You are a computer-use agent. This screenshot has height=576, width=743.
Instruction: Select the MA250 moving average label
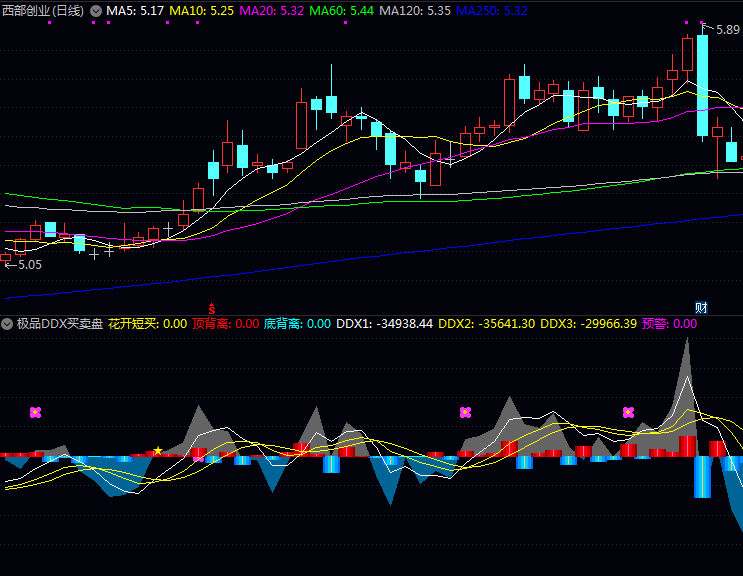tap(492, 10)
